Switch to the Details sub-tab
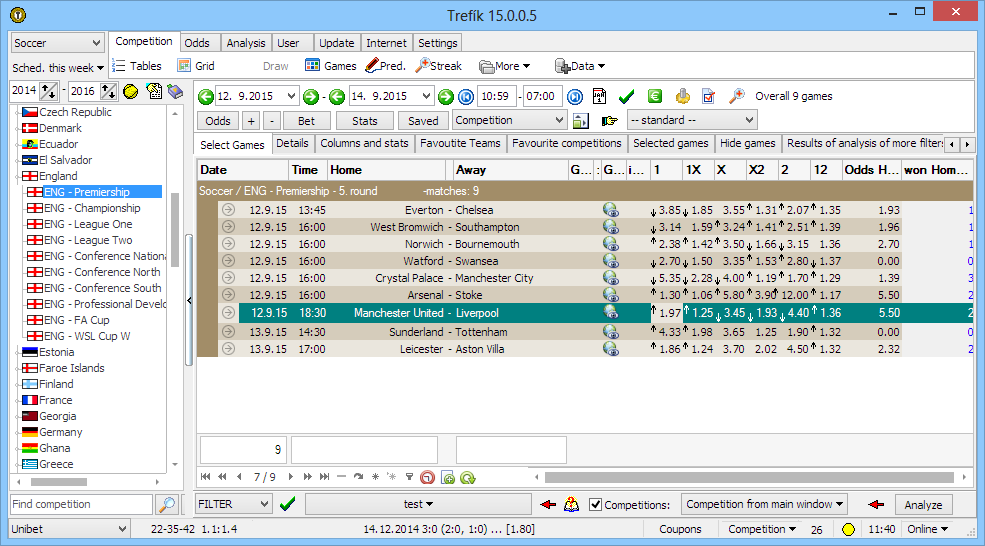This screenshot has width=985, height=546. (292, 143)
